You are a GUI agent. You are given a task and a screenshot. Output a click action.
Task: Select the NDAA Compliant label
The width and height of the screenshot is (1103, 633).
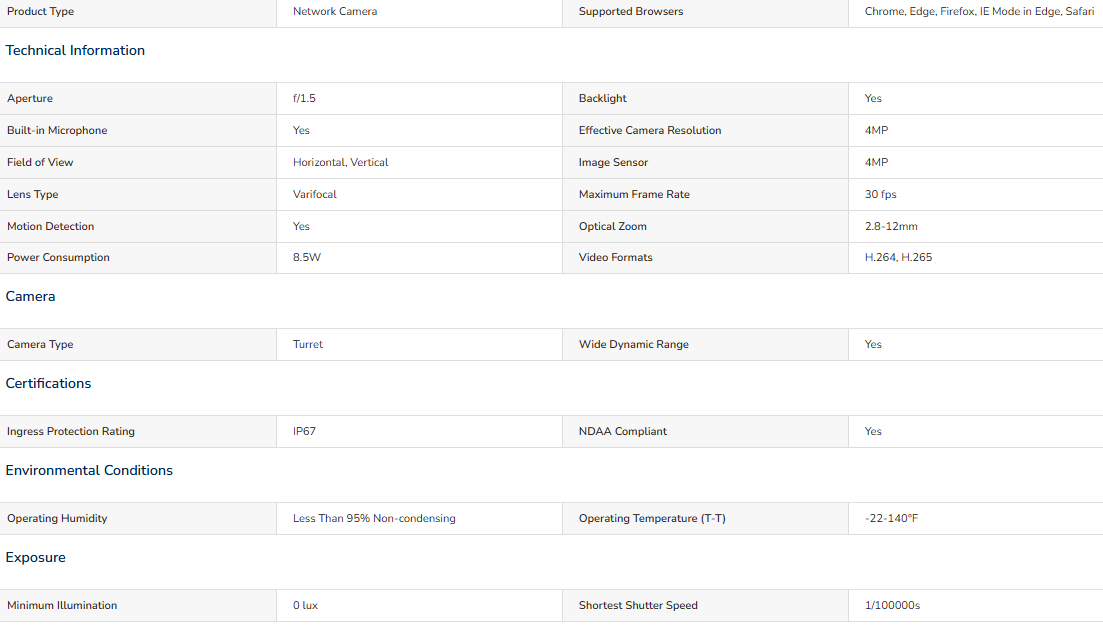tap(623, 432)
